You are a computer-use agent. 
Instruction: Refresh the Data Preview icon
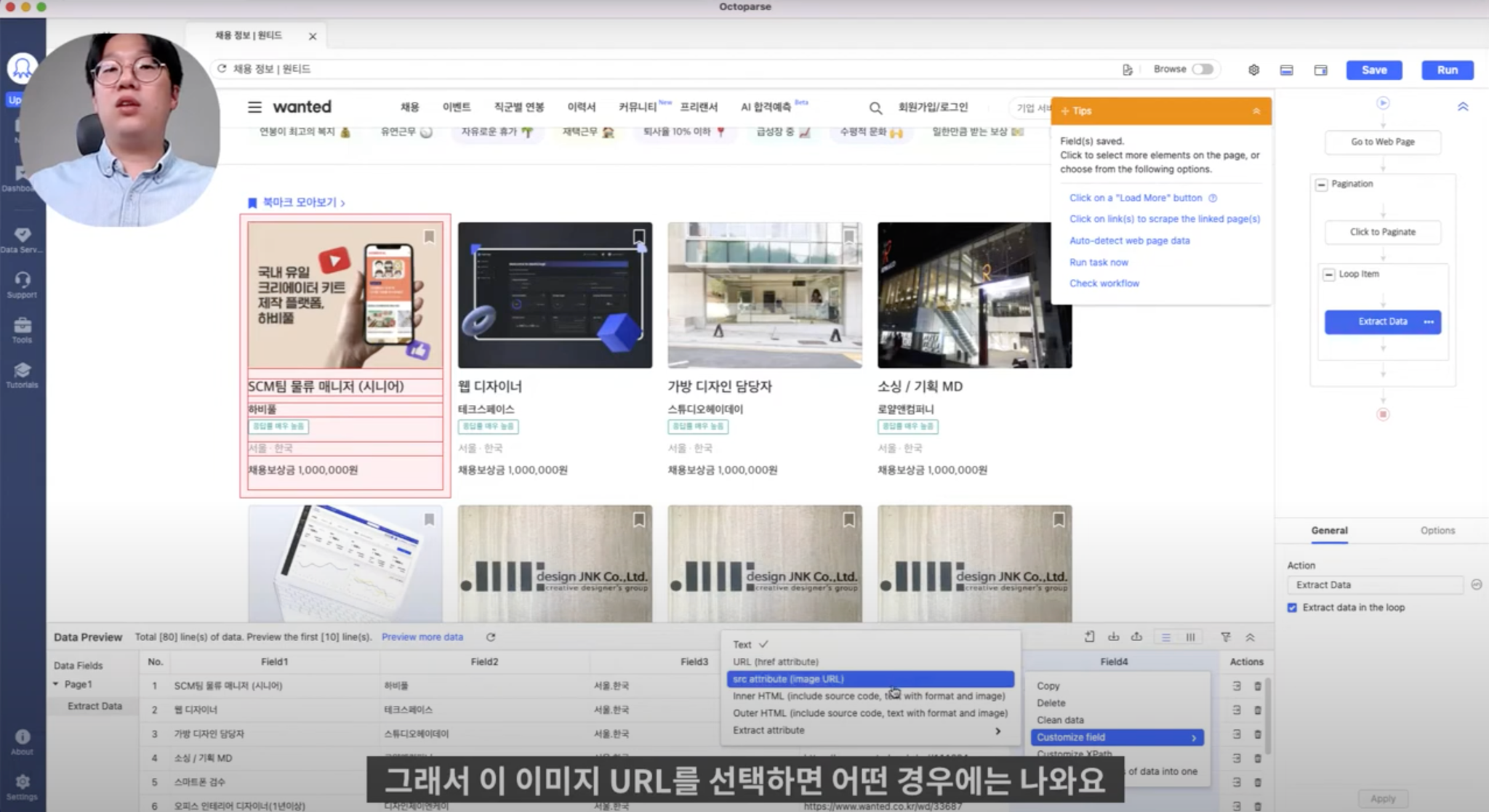click(491, 637)
